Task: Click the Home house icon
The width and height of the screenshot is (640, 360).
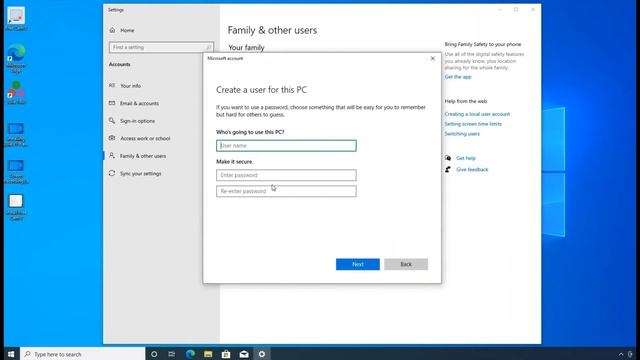Action: [x=112, y=30]
